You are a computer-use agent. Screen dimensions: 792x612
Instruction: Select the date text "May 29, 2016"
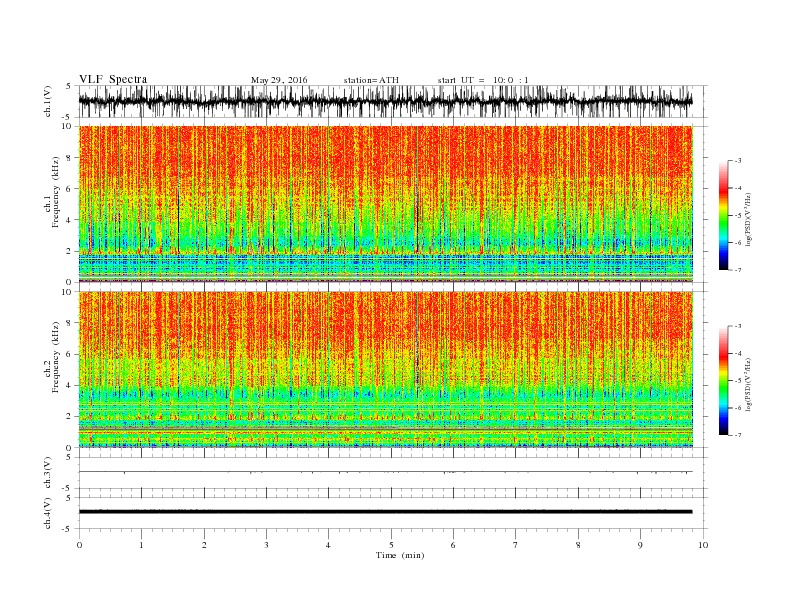pyautogui.click(x=279, y=80)
